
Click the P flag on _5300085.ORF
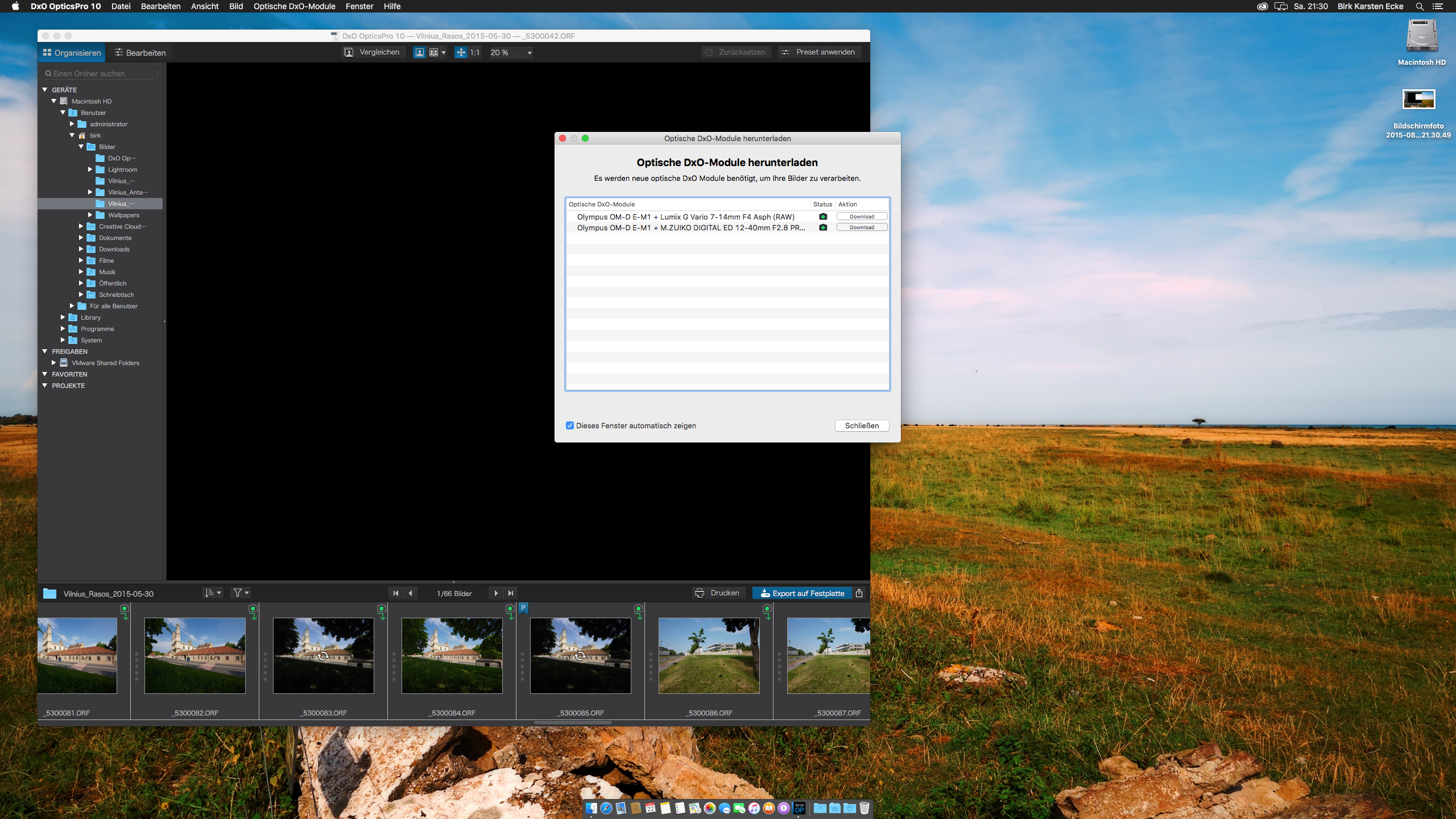pos(523,608)
